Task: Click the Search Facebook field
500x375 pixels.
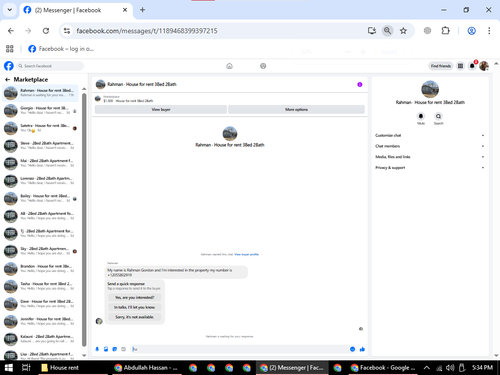Action: click(x=50, y=66)
